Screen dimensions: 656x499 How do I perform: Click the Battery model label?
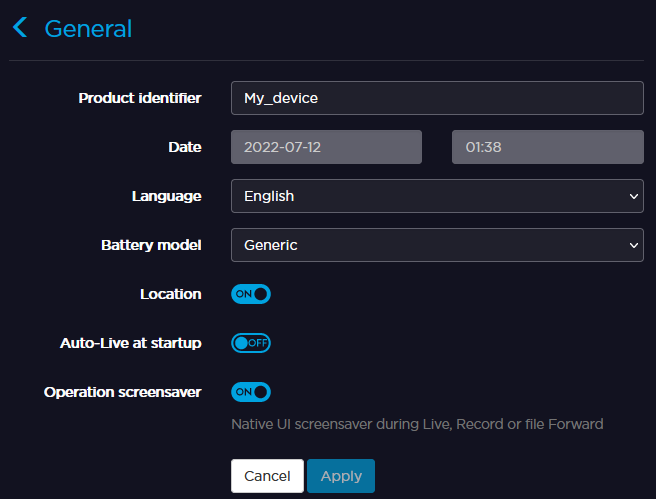pos(151,245)
